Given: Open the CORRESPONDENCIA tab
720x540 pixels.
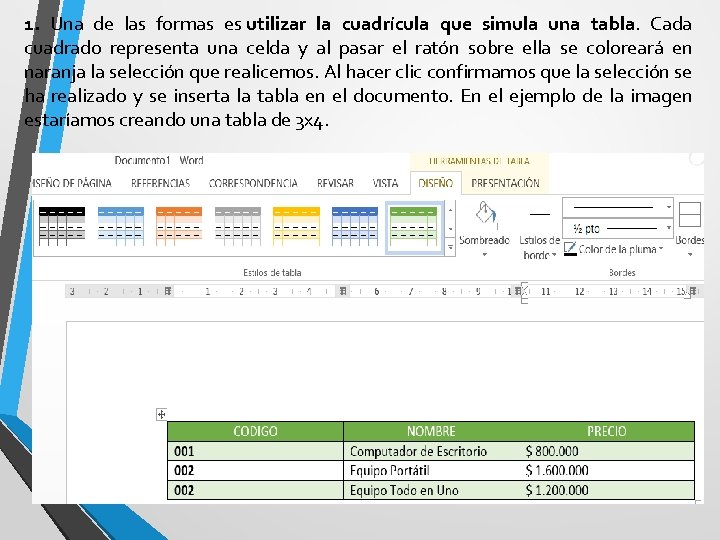Looking at the screenshot, I should tap(253, 183).
